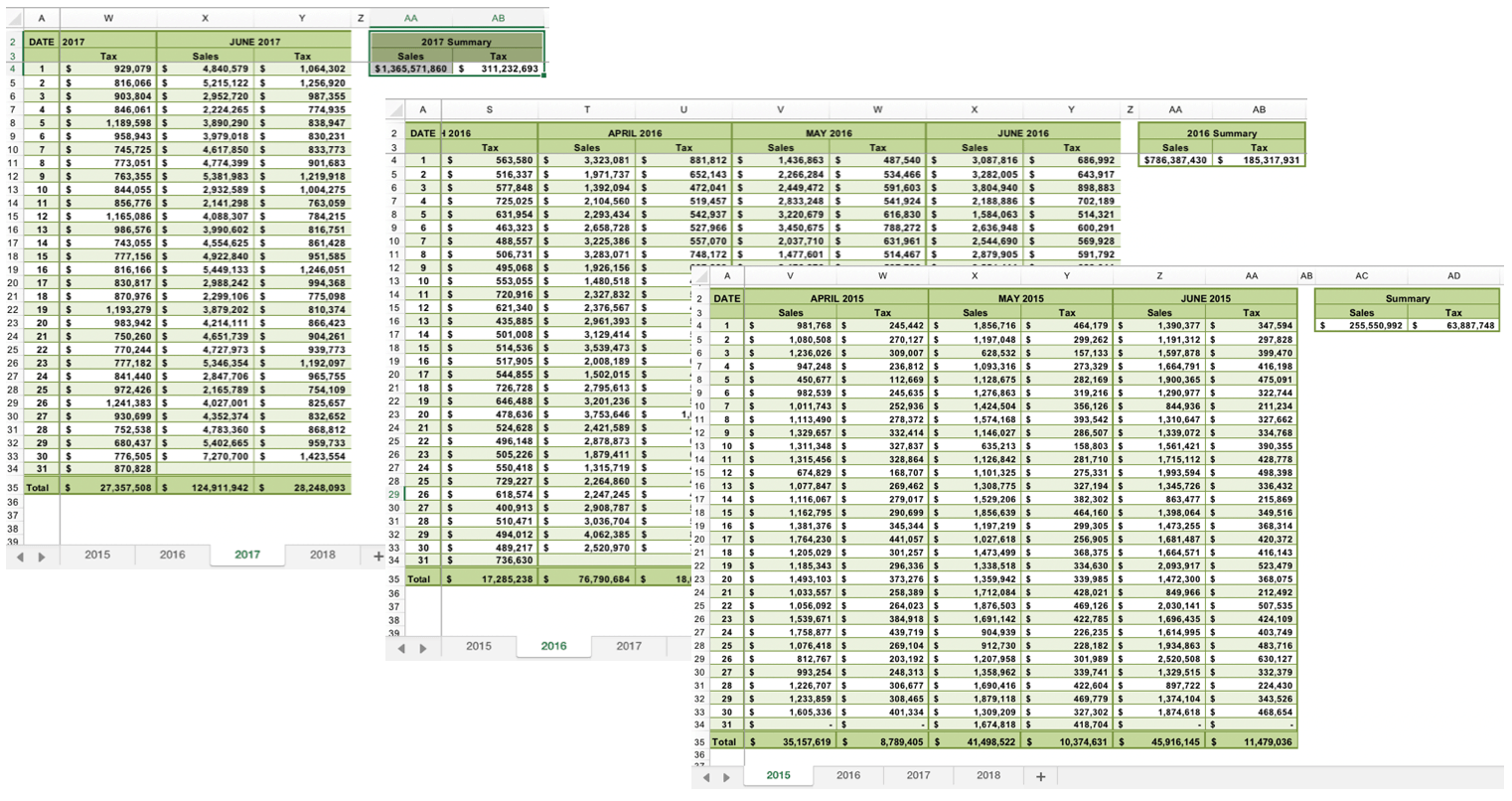Select the active 2015 tab in front window

778,775
